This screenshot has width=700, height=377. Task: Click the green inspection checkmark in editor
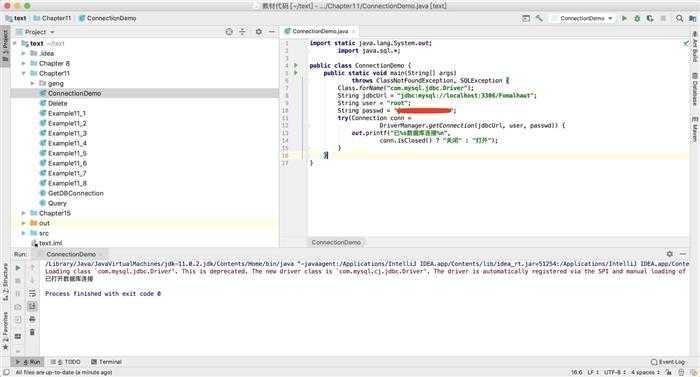pyautogui.click(x=686, y=43)
